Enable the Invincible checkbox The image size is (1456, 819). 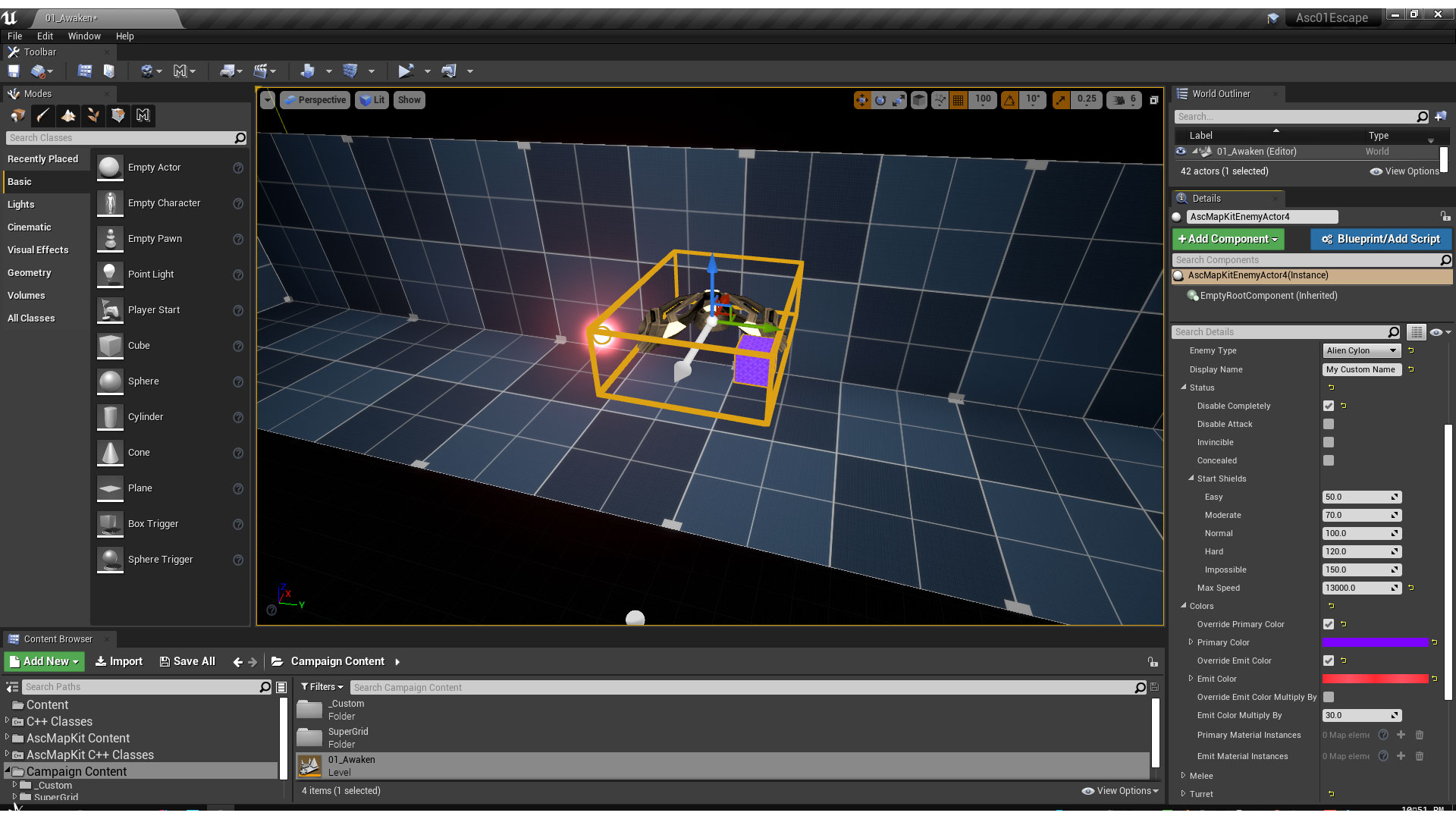click(1329, 442)
